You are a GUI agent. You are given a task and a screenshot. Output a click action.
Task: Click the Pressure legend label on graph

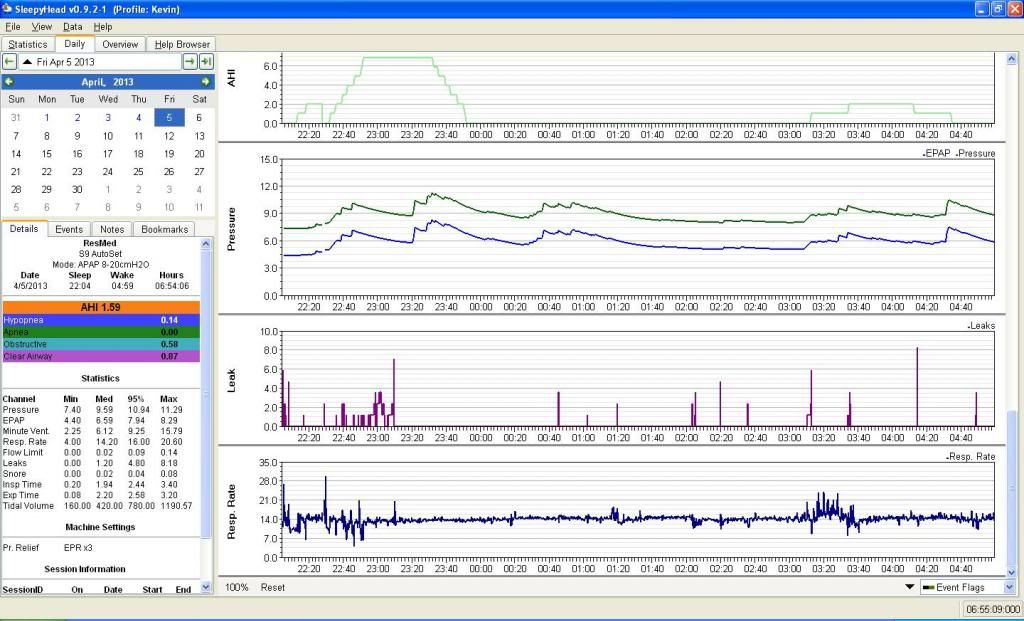977,153
